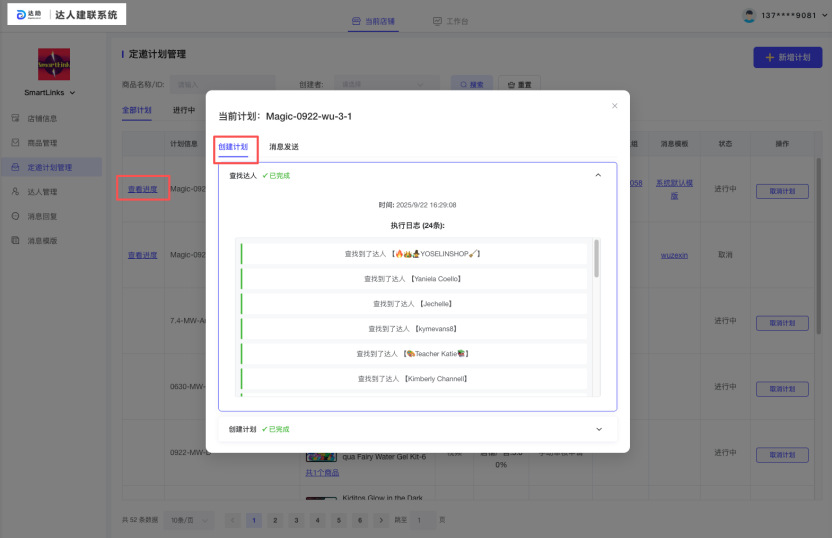Click the 消息回复 sidebar icon
The image size is (832, 538).
pos(16,216)
